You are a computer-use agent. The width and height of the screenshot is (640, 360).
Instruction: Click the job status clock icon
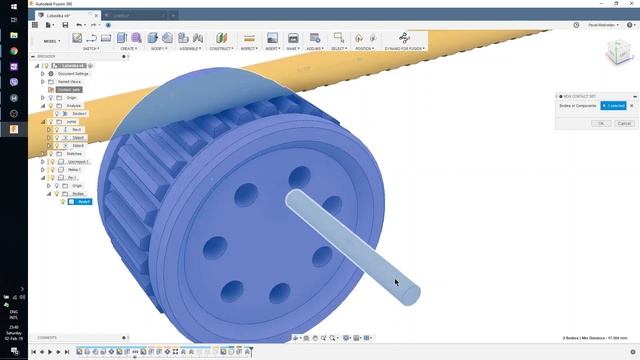click(x=576, y=25)
